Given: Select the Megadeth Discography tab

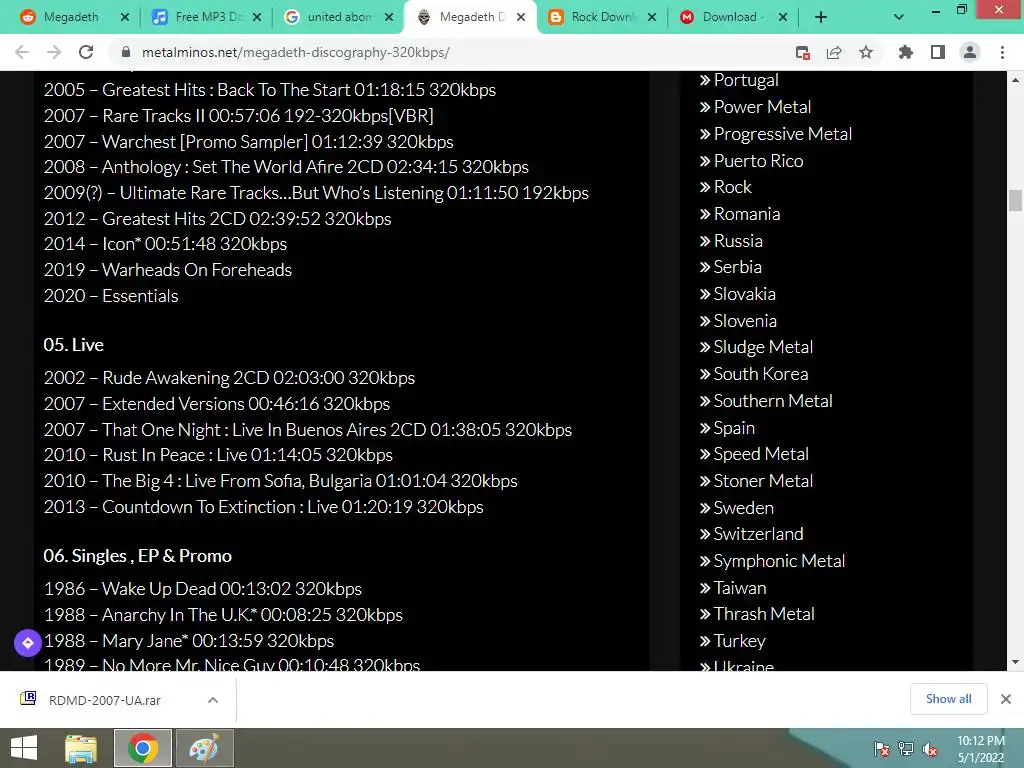Looking at the screenshot, I should [x=470, y=17].
